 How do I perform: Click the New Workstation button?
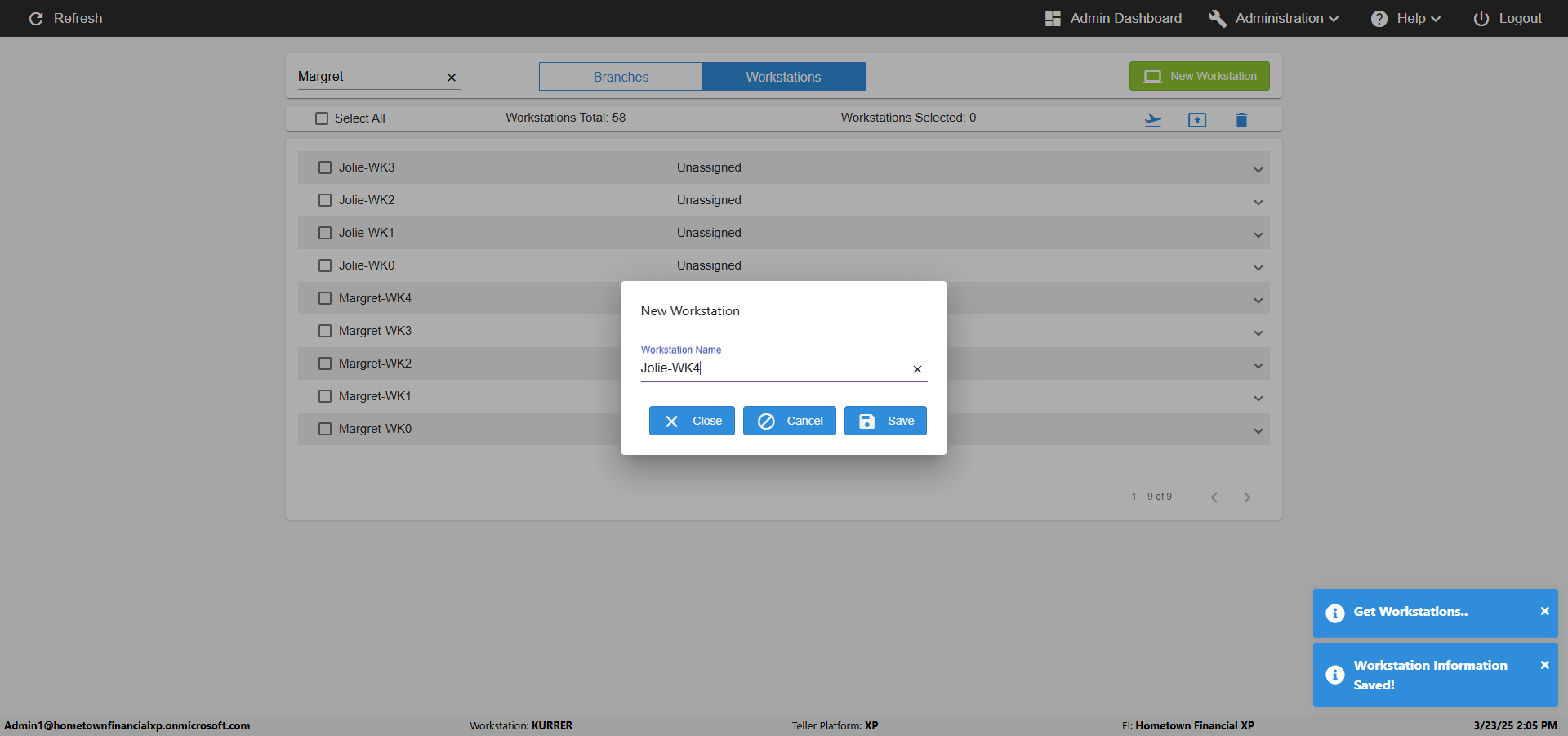(x=1200, y=76)
